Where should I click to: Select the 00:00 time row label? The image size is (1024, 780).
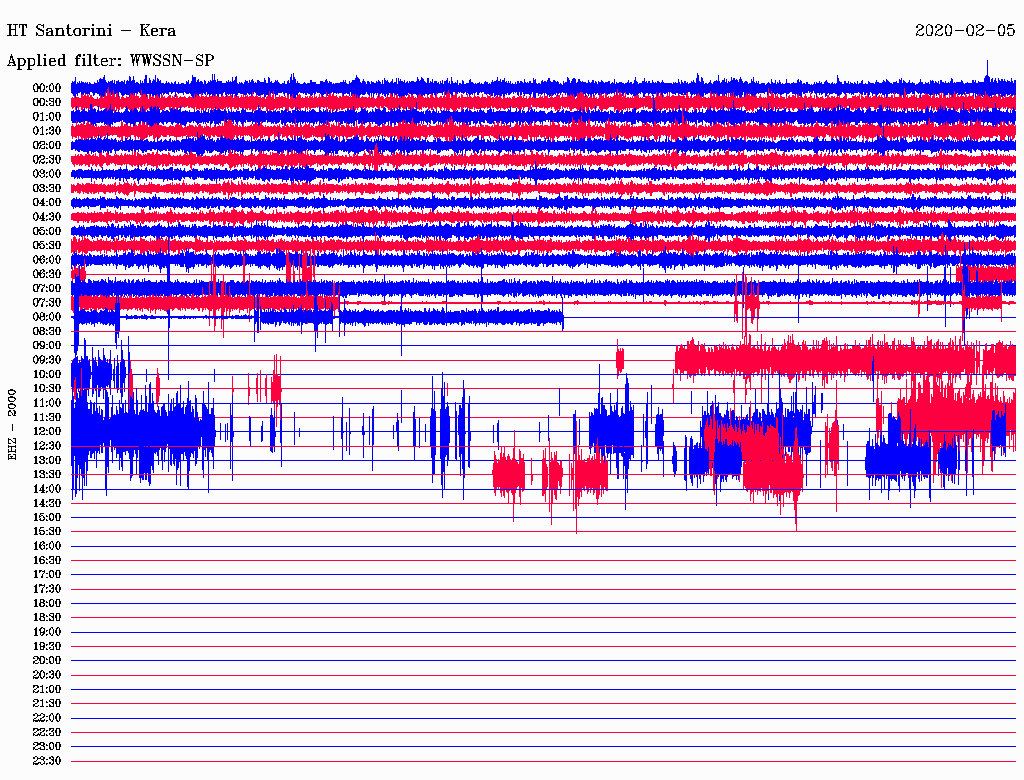point(47,88)
